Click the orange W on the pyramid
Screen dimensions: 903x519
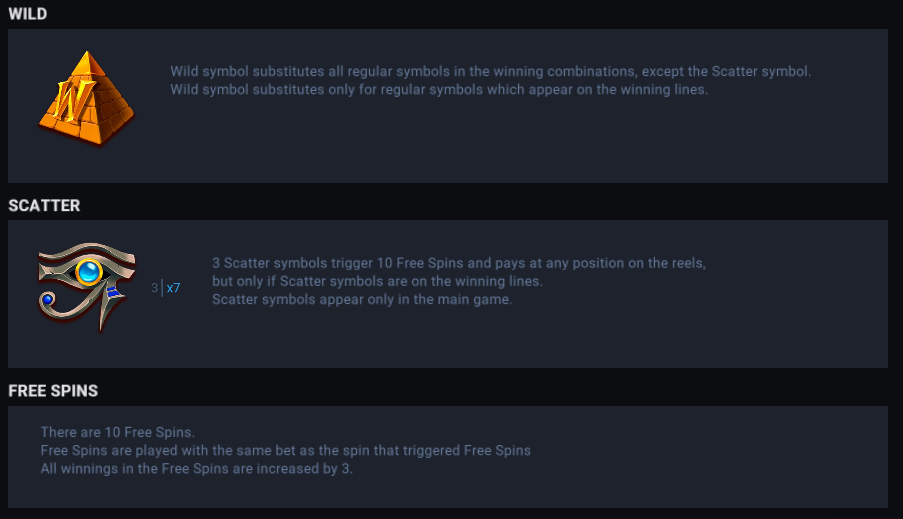pyautogui.click(x=70, y=100)
